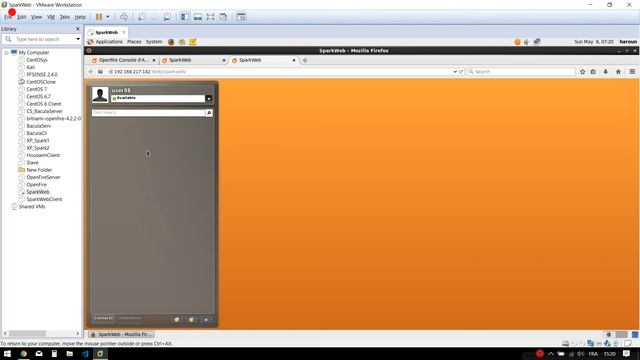Go to the Firefox home page
The height and width of the screenshot is (360, 640).
pyautogui.click(x=618, y=72)
